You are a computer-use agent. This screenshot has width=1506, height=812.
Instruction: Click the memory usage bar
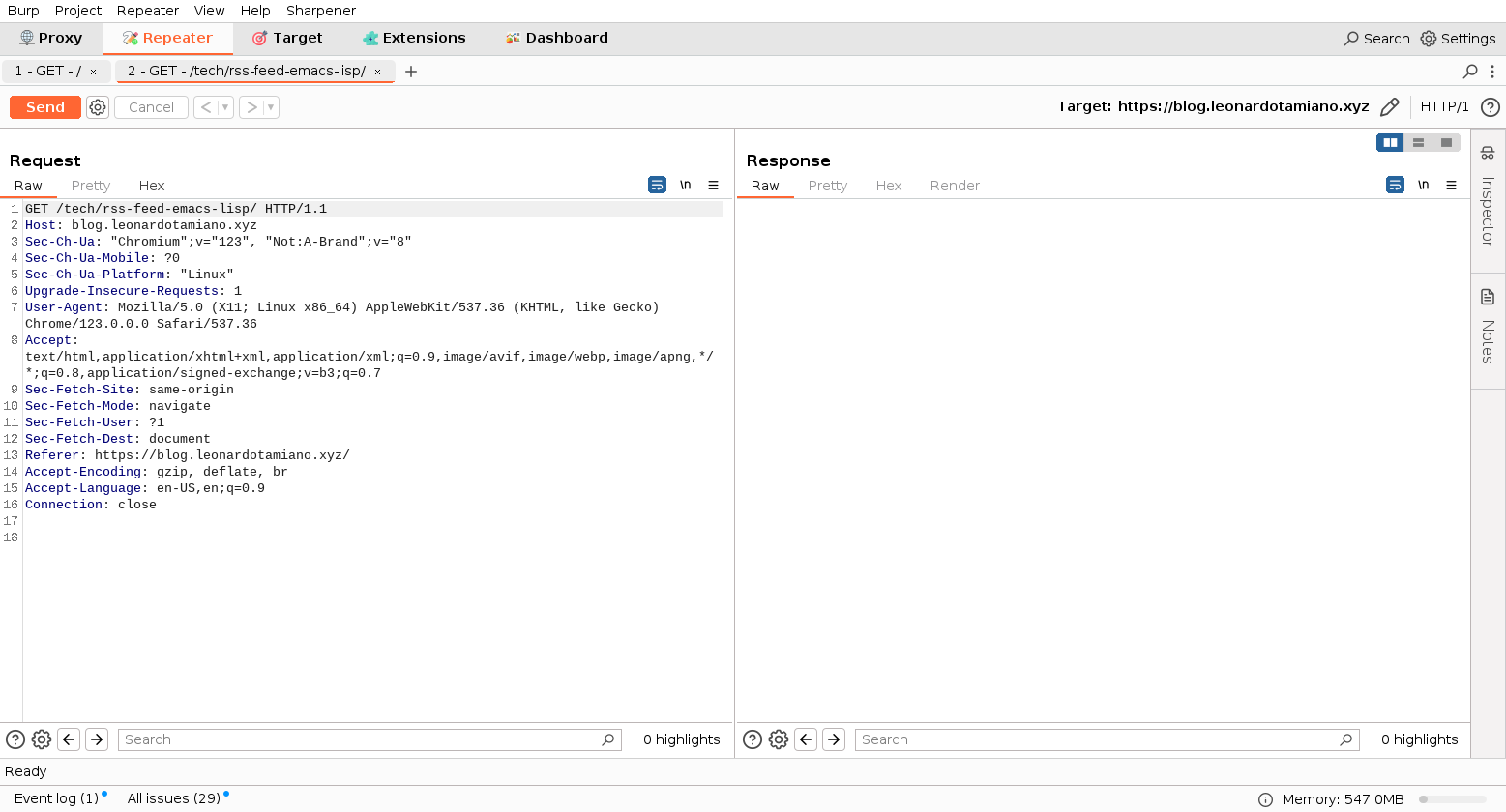(1452, 799)
